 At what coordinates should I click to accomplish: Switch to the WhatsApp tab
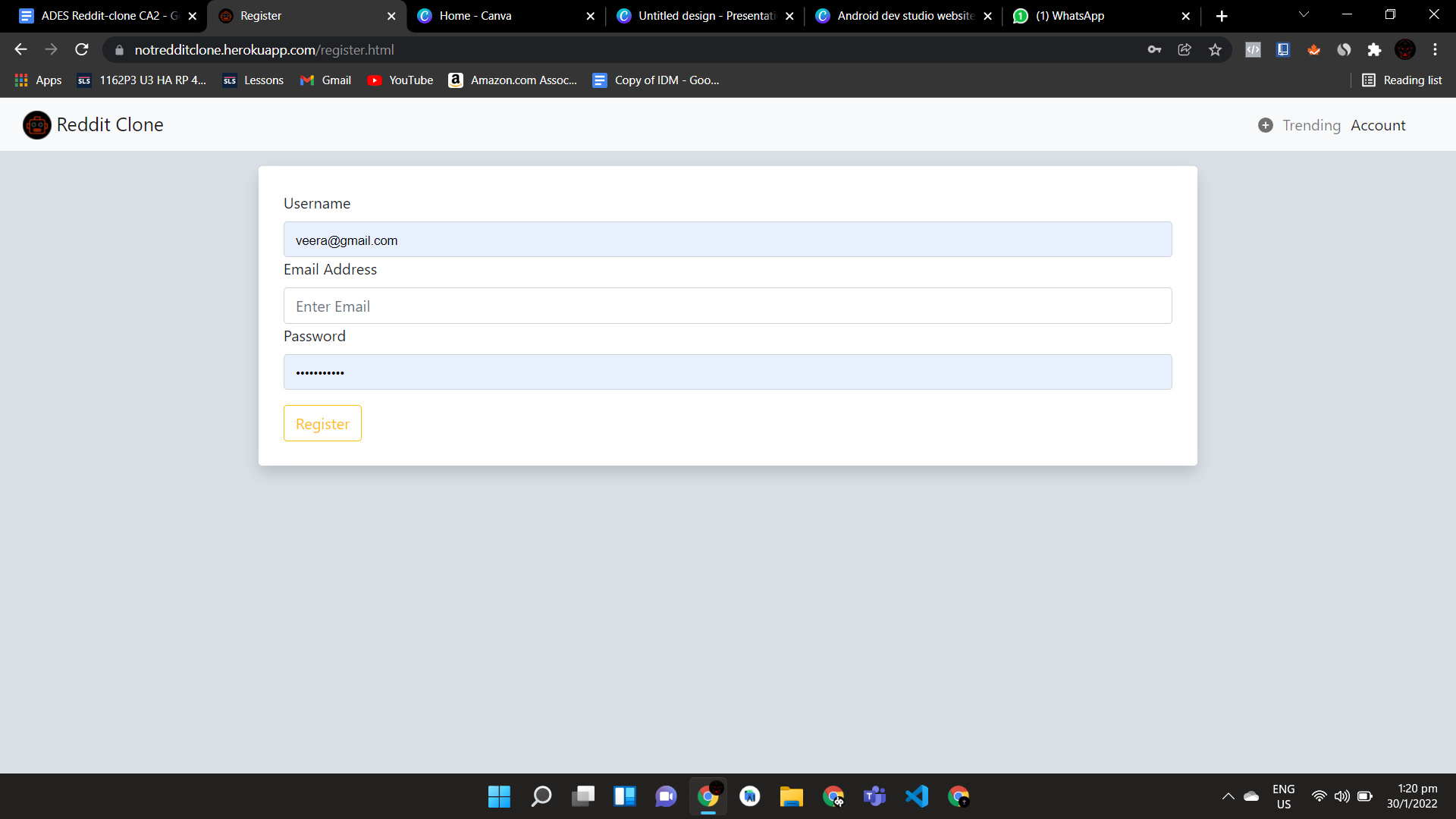click(1069, 16)
